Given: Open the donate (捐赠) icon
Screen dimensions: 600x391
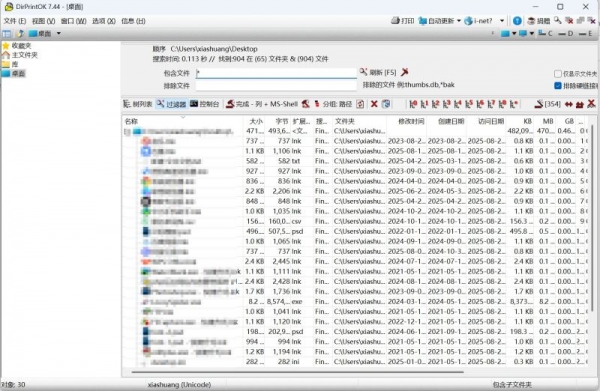Looking at the screenshot, I should [531, 21].
